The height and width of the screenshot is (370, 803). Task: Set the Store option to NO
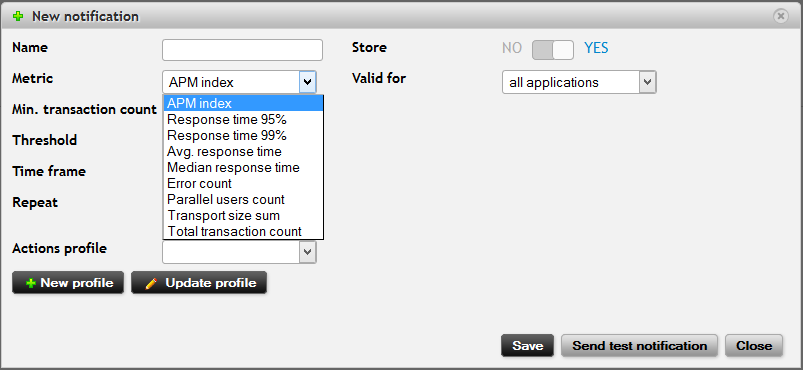click(x=512, y=48)
